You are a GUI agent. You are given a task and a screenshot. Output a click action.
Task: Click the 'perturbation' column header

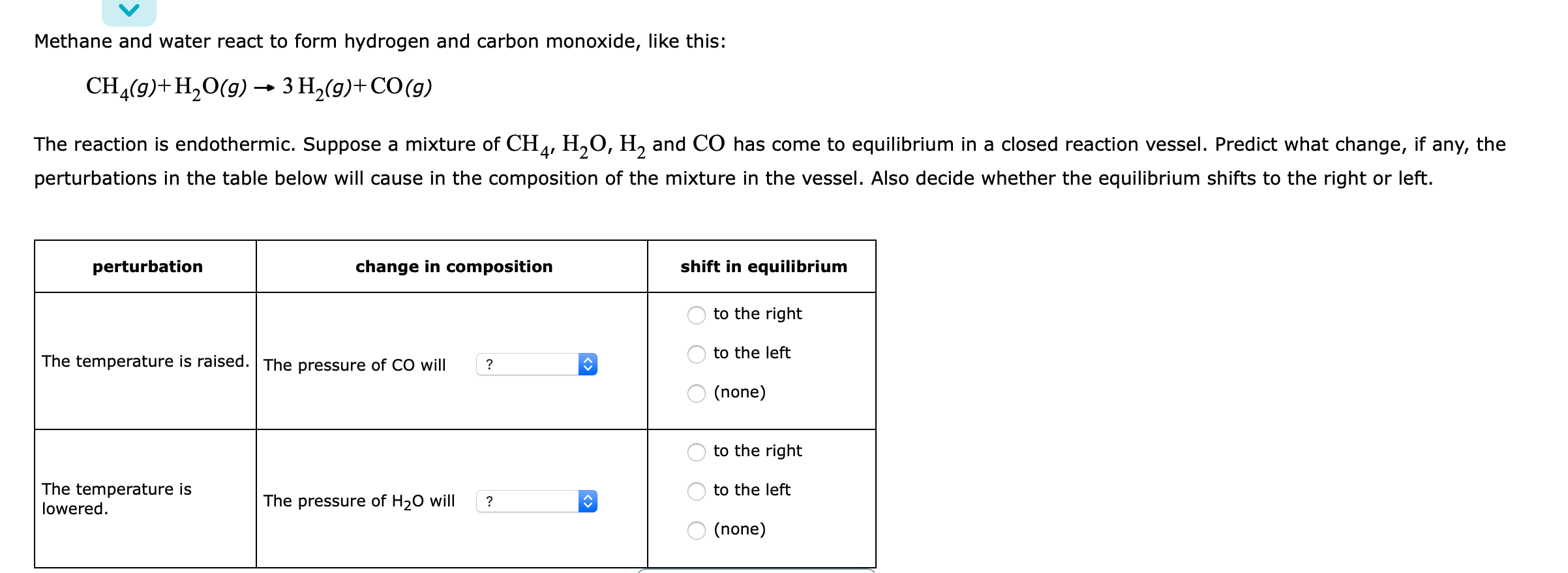pos(147,266)
